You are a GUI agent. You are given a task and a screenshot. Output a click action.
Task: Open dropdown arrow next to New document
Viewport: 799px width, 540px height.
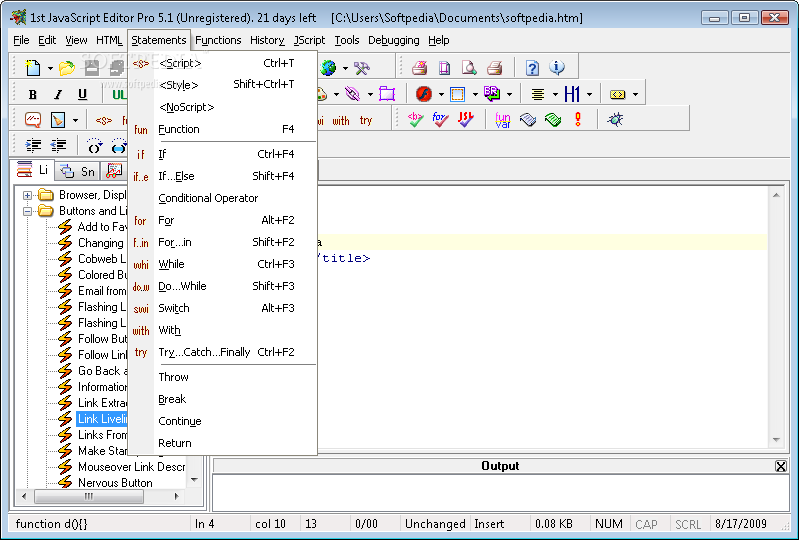pos(50,68)
